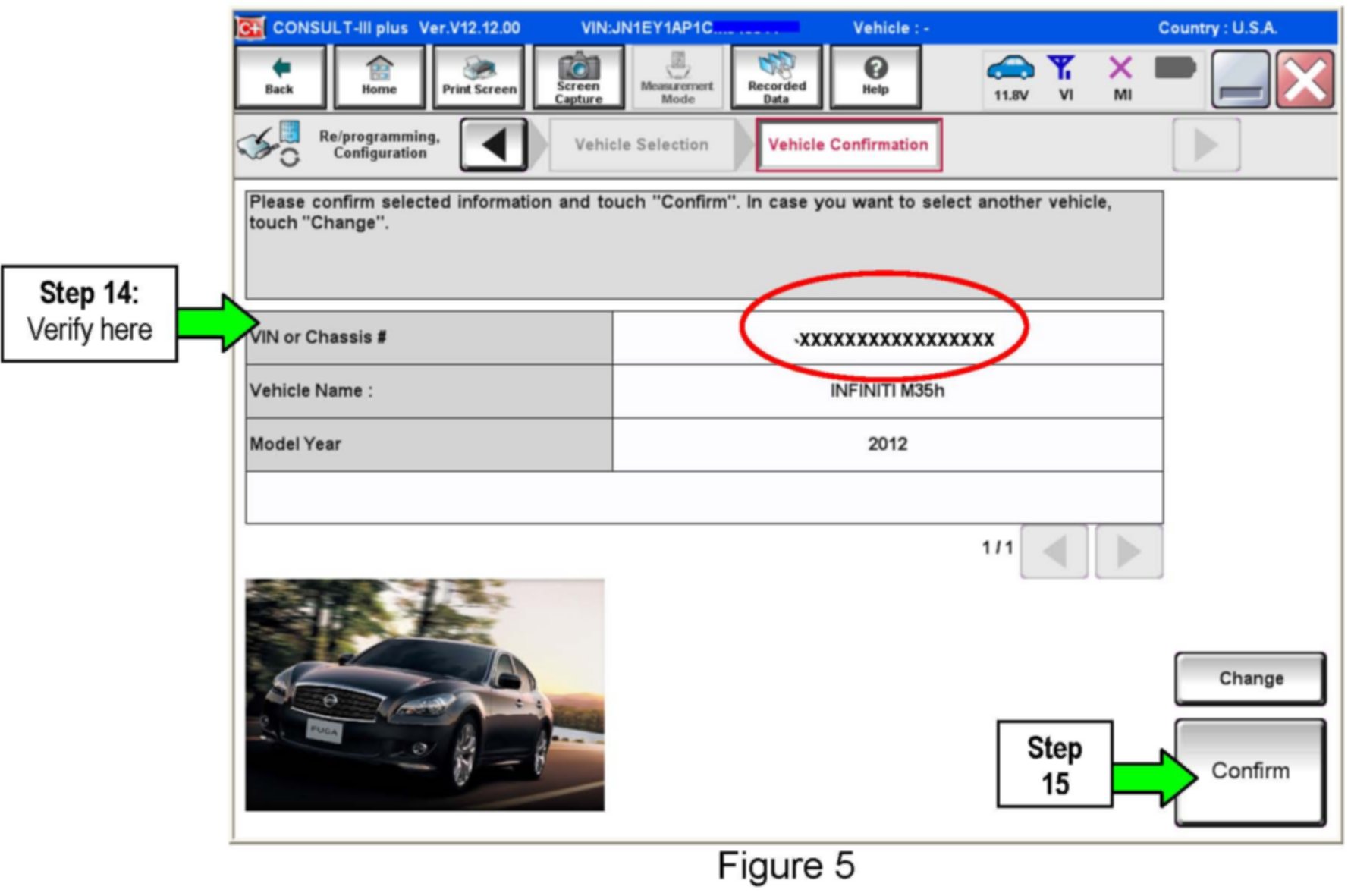Click the previous page arrow beside 1/1
1351x896 pixels.
[x=1054, y=552]
